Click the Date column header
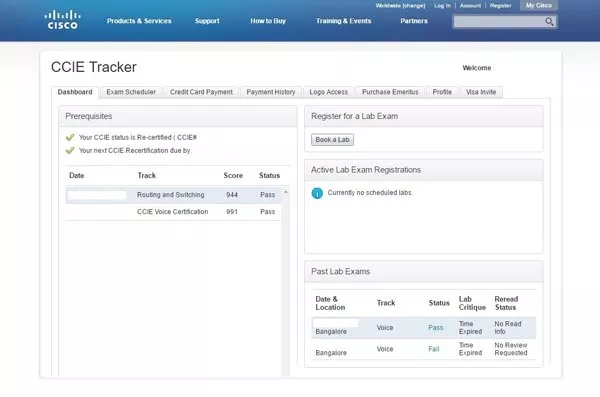This screenshot has width=600, height=397. pyautogui.click(x=77, y=175)
